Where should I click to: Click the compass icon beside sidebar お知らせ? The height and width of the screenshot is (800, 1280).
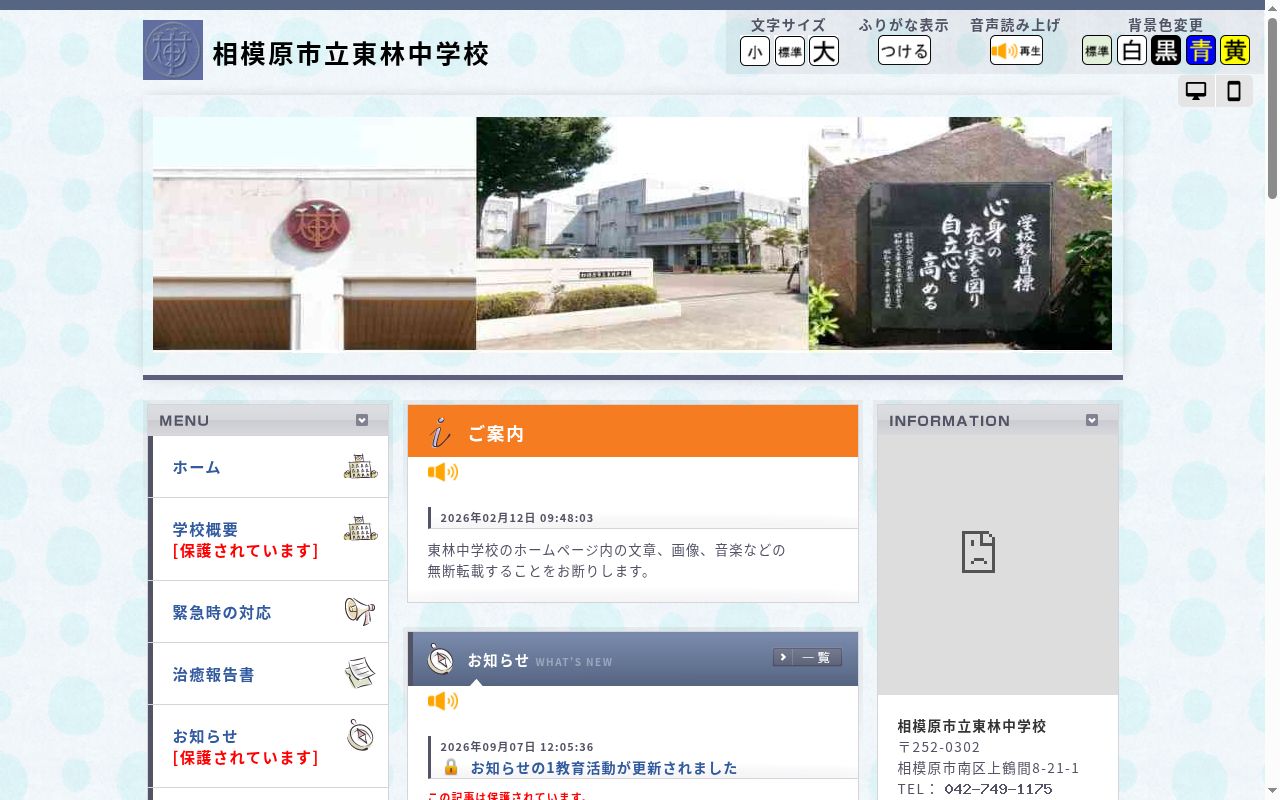tap(360, 735)
